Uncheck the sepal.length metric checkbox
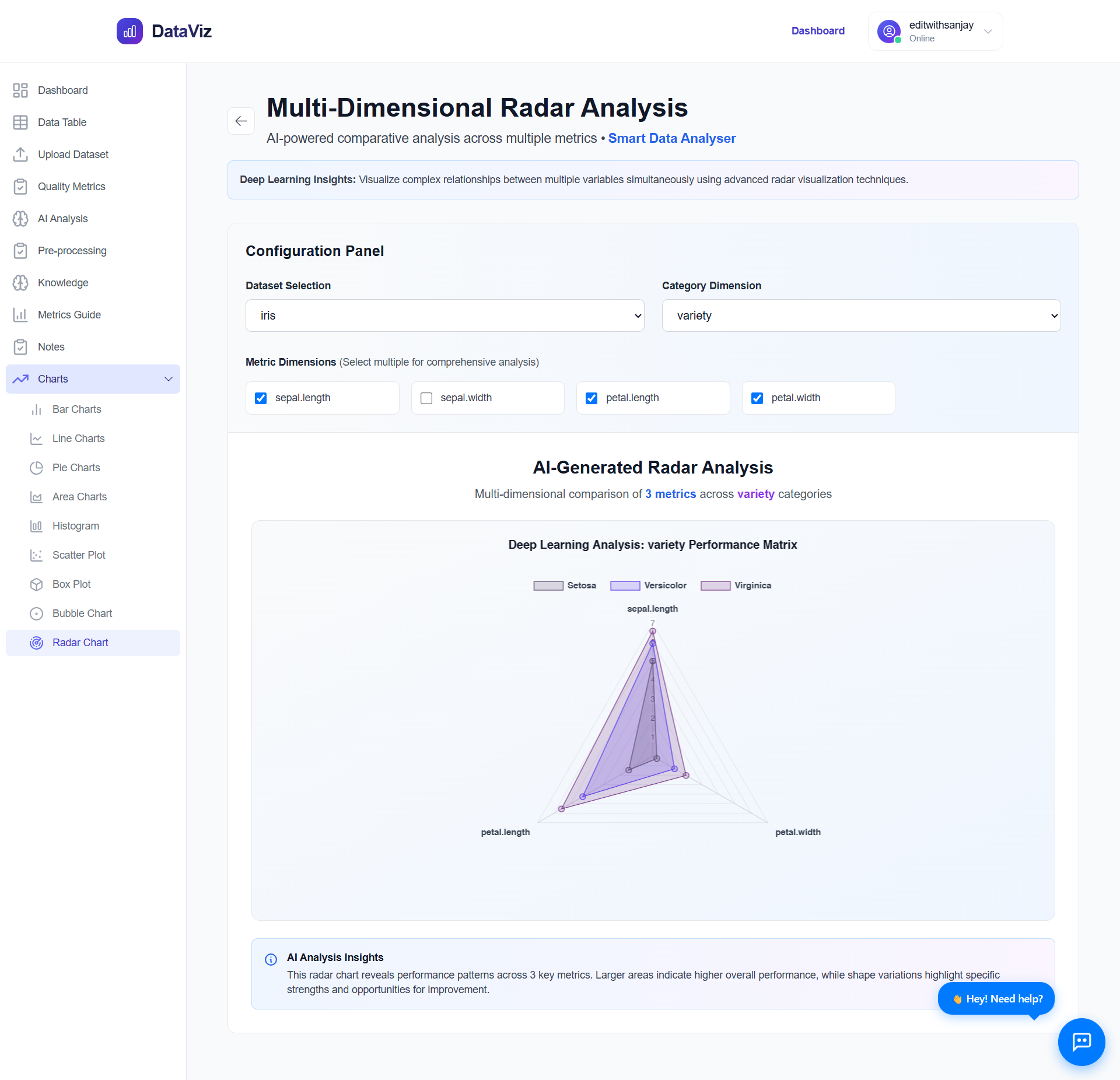This screenshot has width=1120, height=1080. pyautogui.click(x=261, y=398)
